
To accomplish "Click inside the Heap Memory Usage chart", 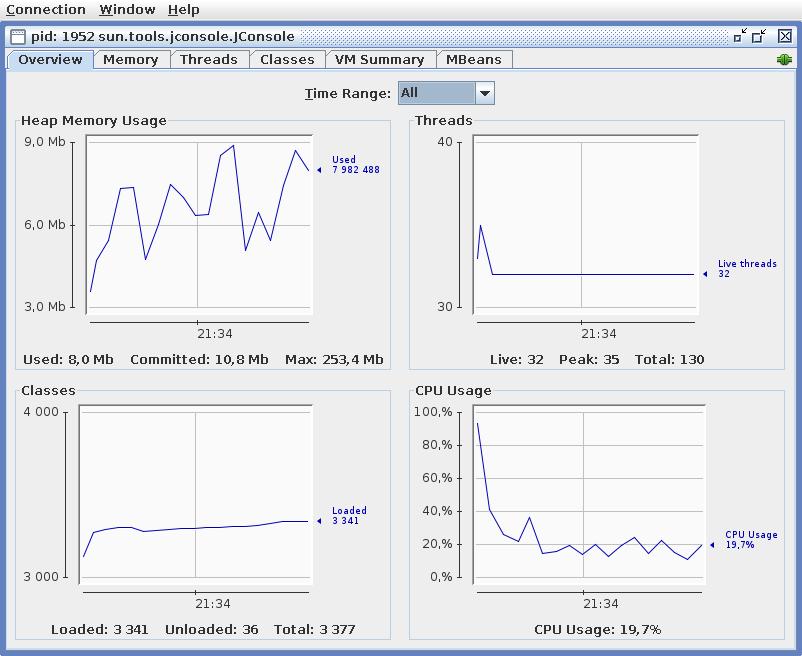I will [x=199, y=224].
